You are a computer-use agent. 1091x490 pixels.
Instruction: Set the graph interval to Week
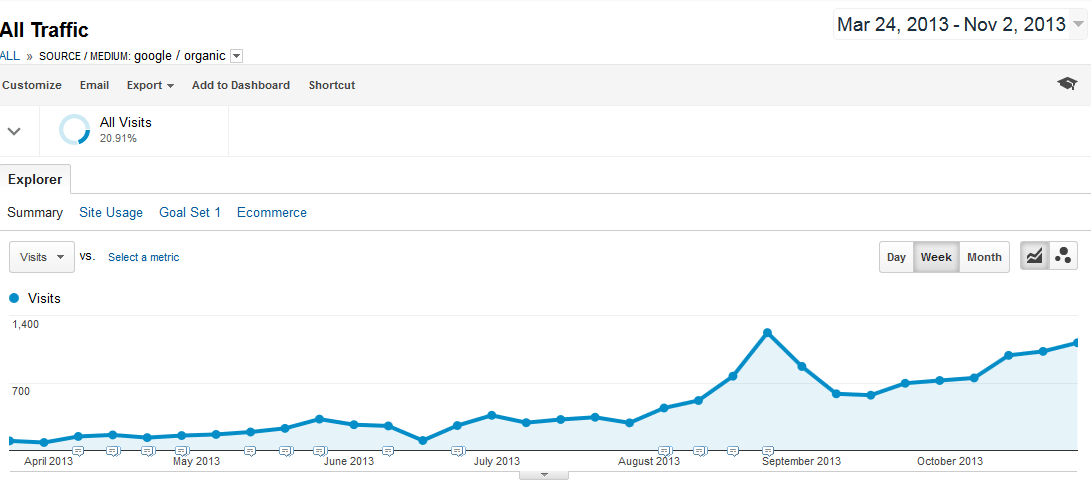click(936, 257)
